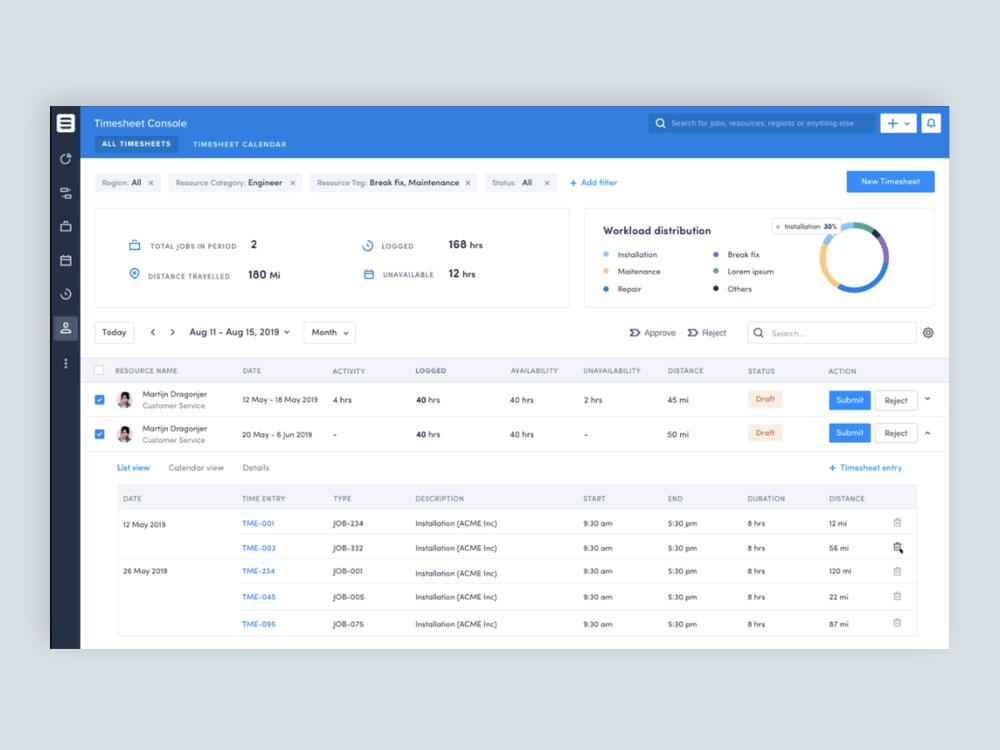Screen dimensions: 1000x750
Task: Open the briefcase Jobs icon in sidebar
Action: 65,226
